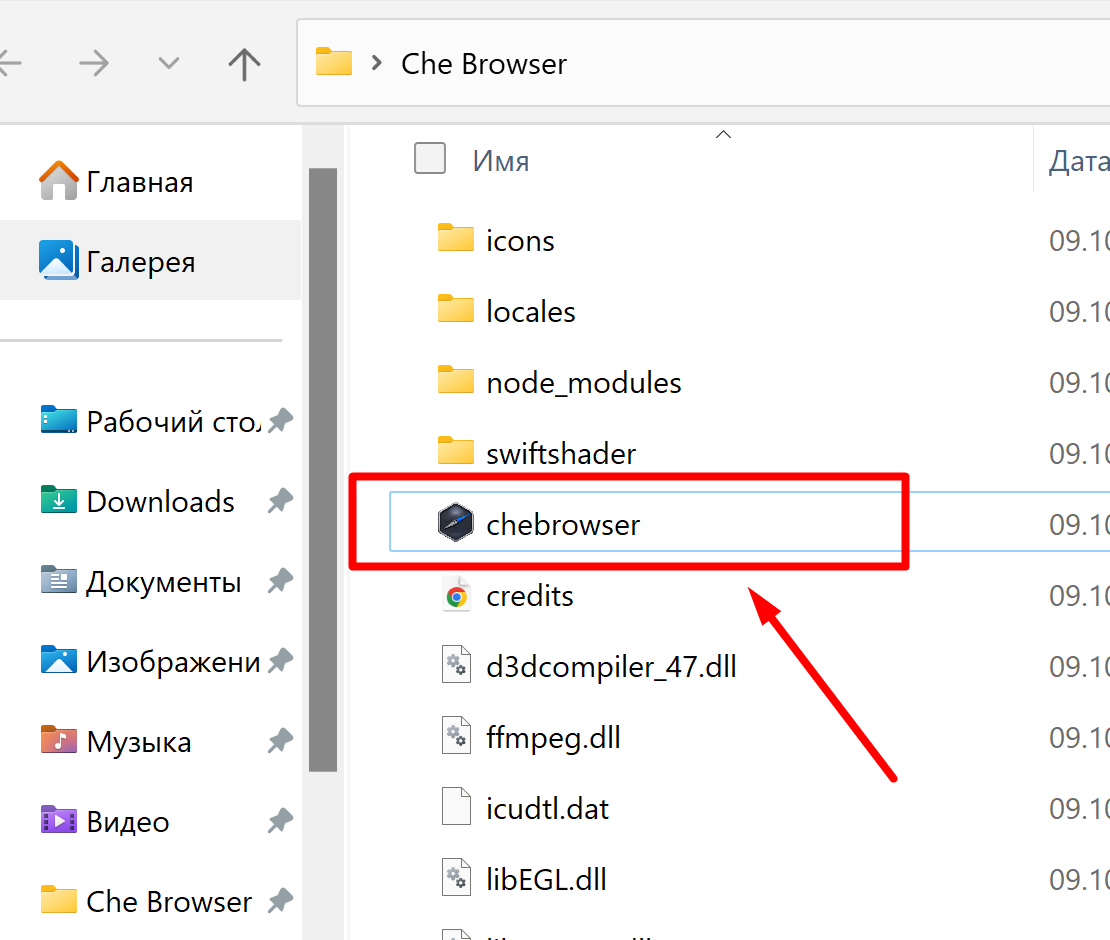The image size is (1110, 940).
Task: Click the address bar folder icon
Action: [x=333, y=62]
